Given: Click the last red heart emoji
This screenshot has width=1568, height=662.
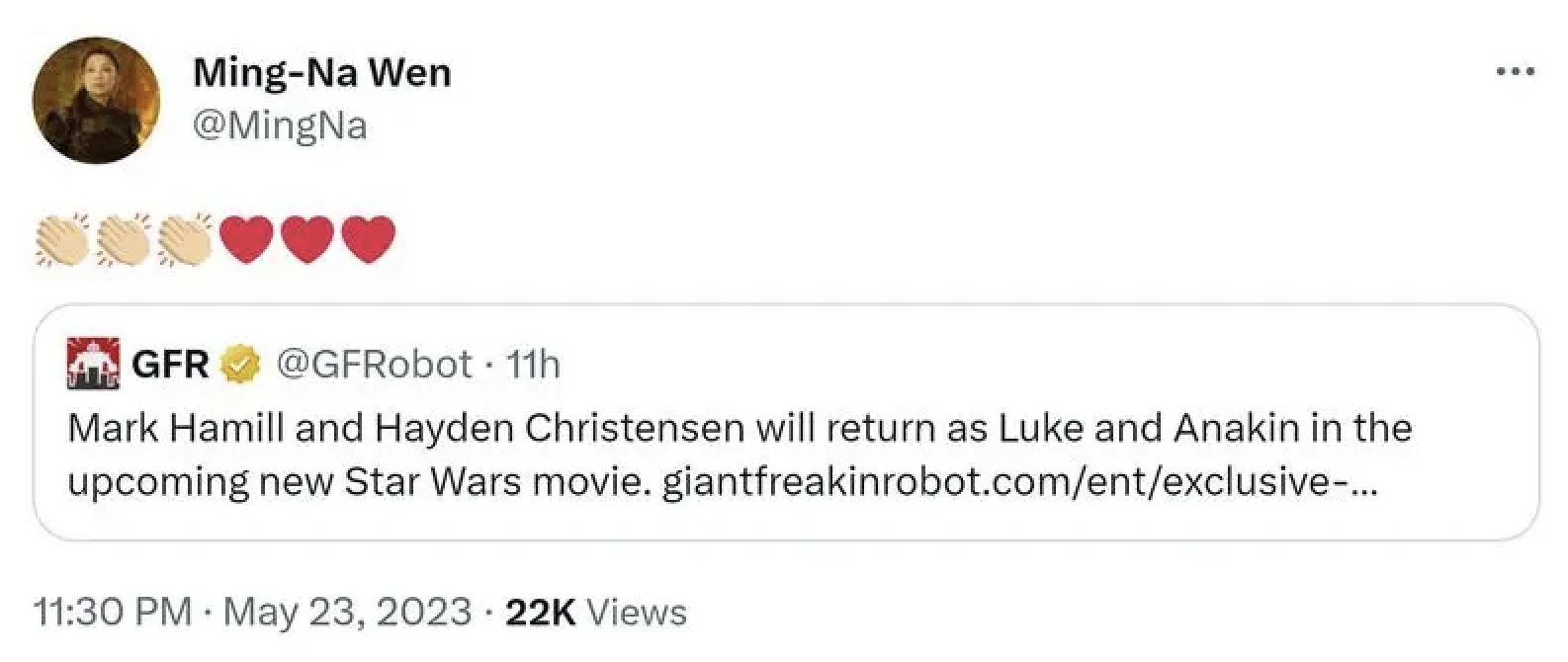Looking at the screenshot, I should (369, 240).
